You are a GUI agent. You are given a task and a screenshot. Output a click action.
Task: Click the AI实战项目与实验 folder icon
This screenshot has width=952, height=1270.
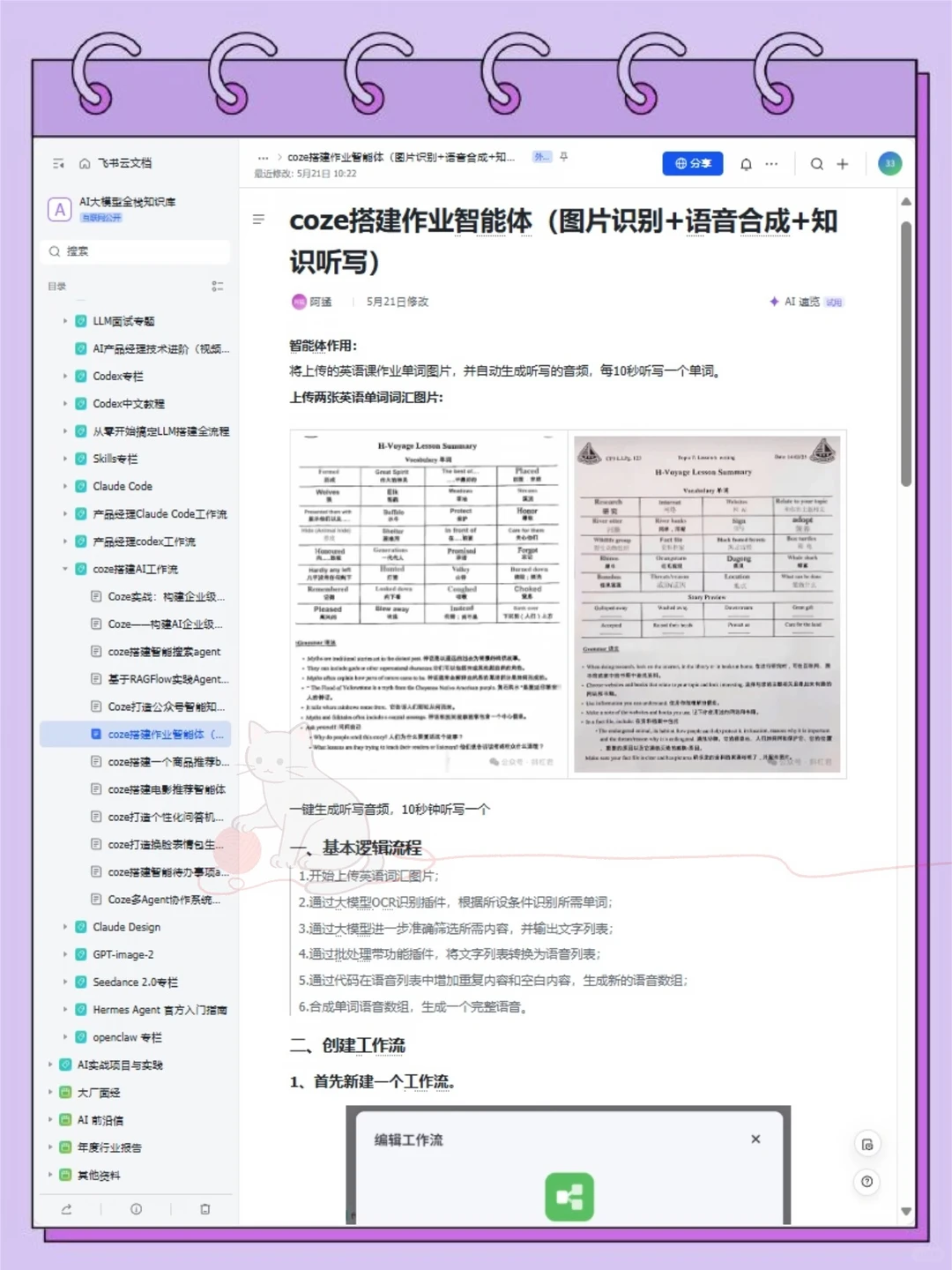click(x=65, y=1065)
